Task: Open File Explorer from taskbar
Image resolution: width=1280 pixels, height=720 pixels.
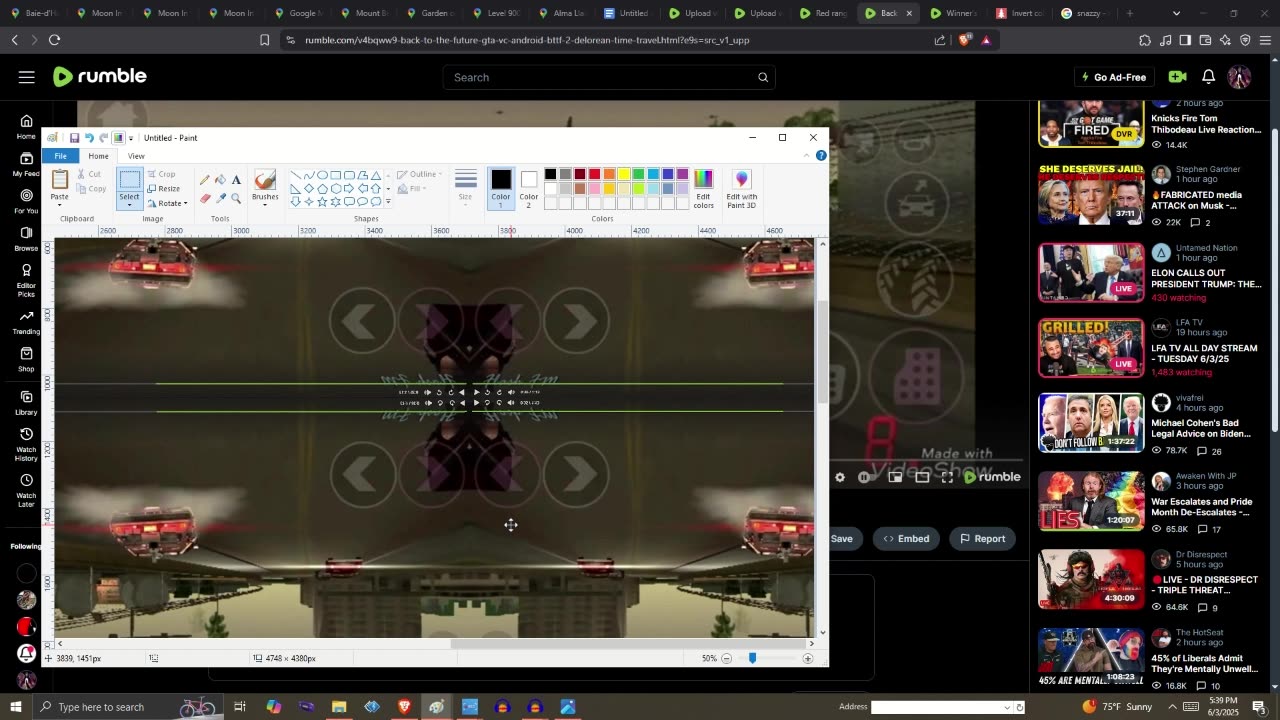Action: click(339, 707)
